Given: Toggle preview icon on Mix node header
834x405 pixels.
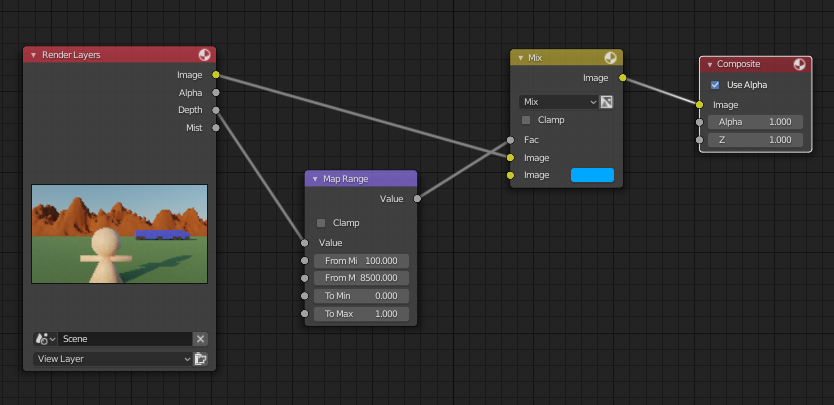Looking at the screenshot, I should coord(611,57).
